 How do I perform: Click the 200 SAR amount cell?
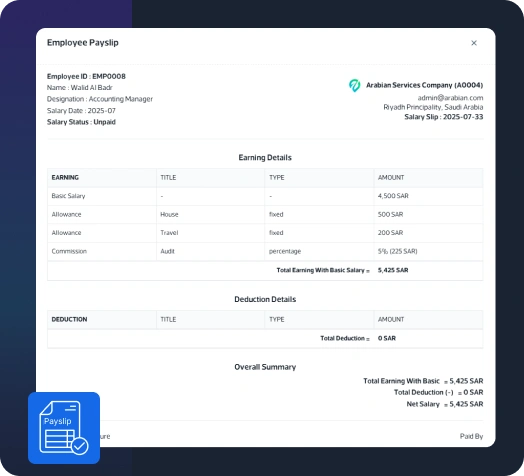pos(390,233)
